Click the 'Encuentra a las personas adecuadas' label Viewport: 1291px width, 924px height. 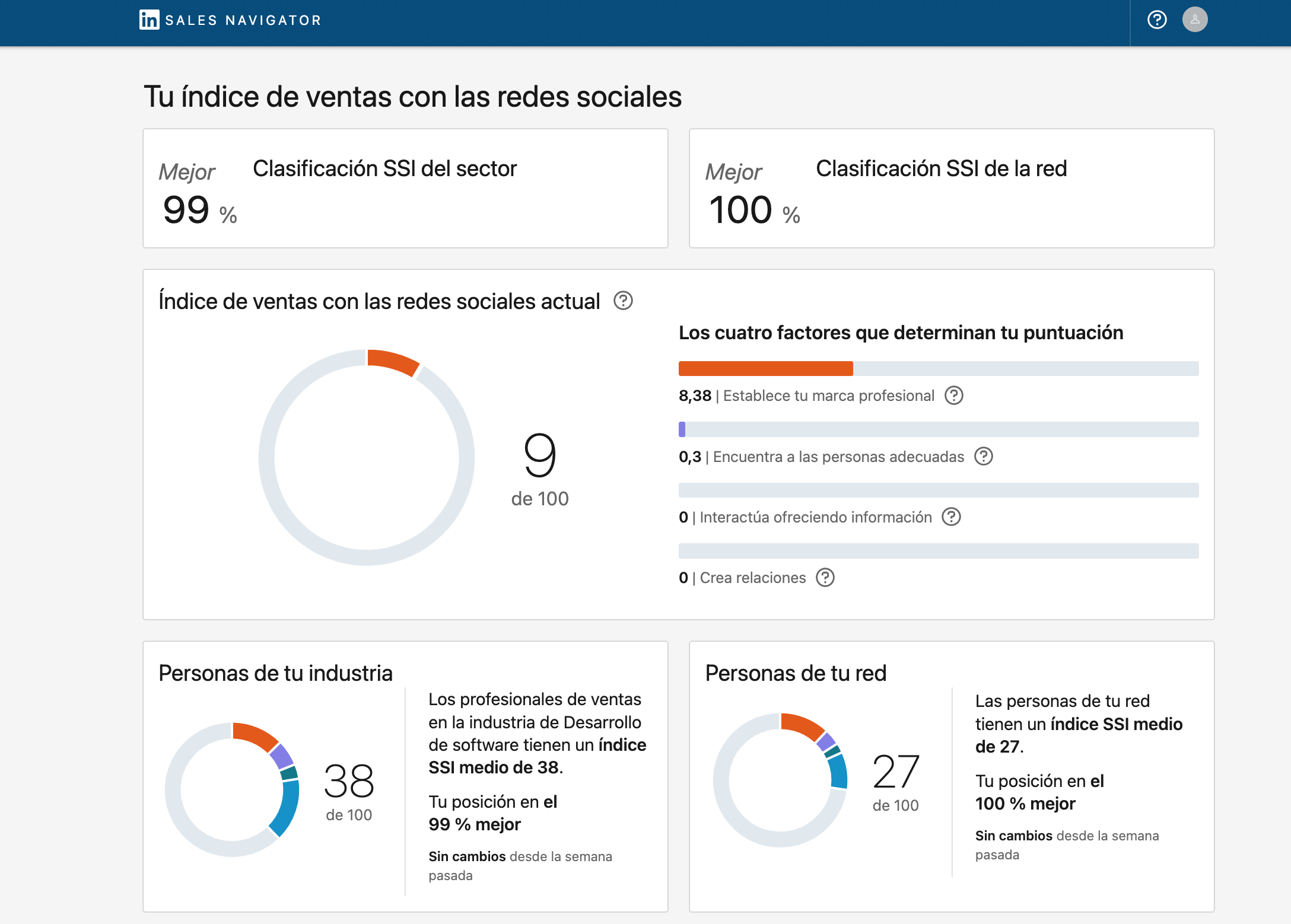click(838, 457)
